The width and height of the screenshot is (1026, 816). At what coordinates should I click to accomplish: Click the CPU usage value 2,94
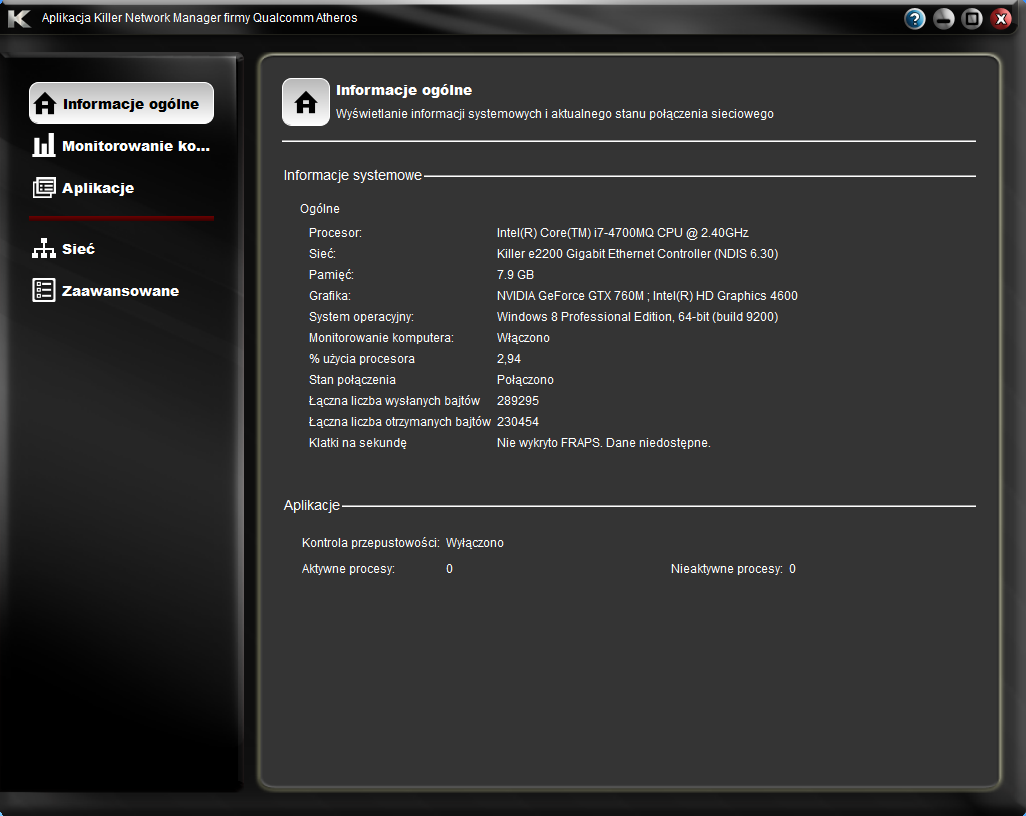pyautogui.click(x=508, y=359)
